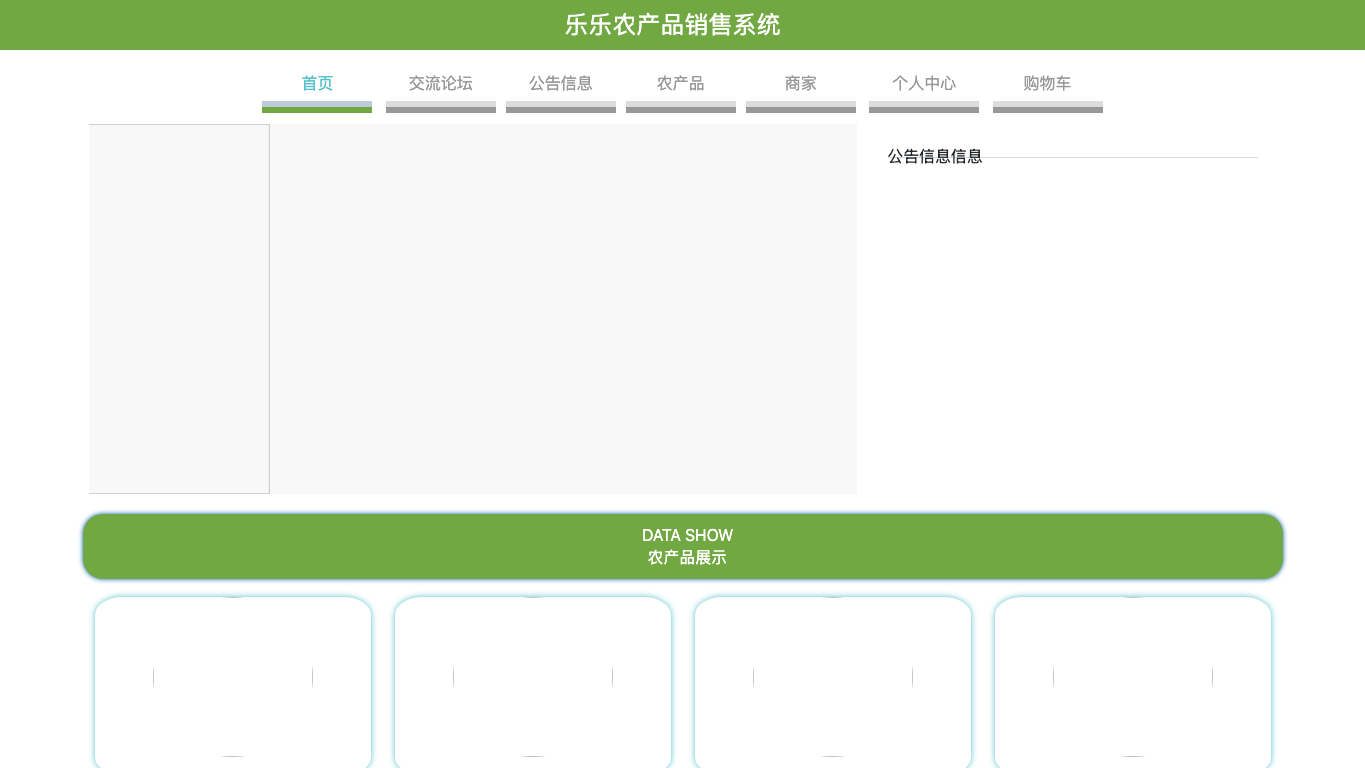
Task: Click the 农产品展示 subtitle text
Action: tap(687, 558)
